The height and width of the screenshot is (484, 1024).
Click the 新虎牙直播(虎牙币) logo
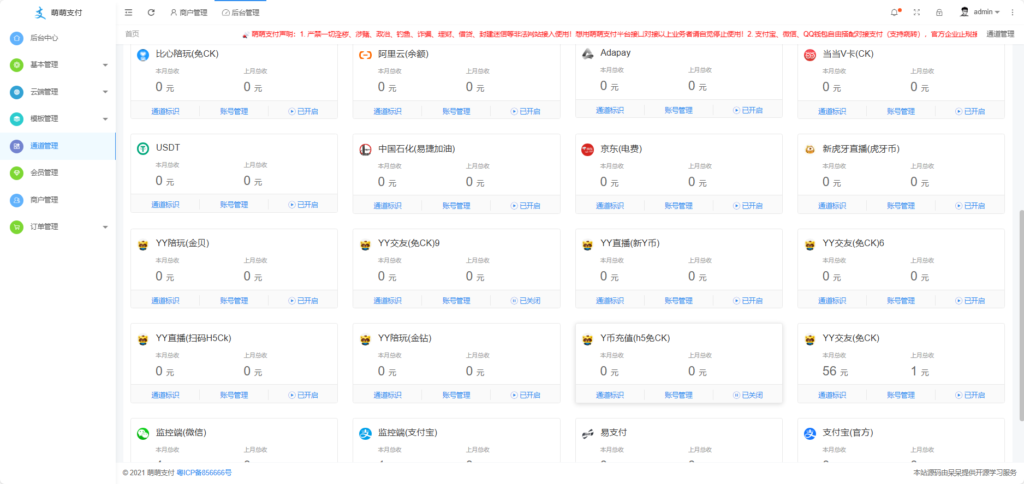click(810, 150)
